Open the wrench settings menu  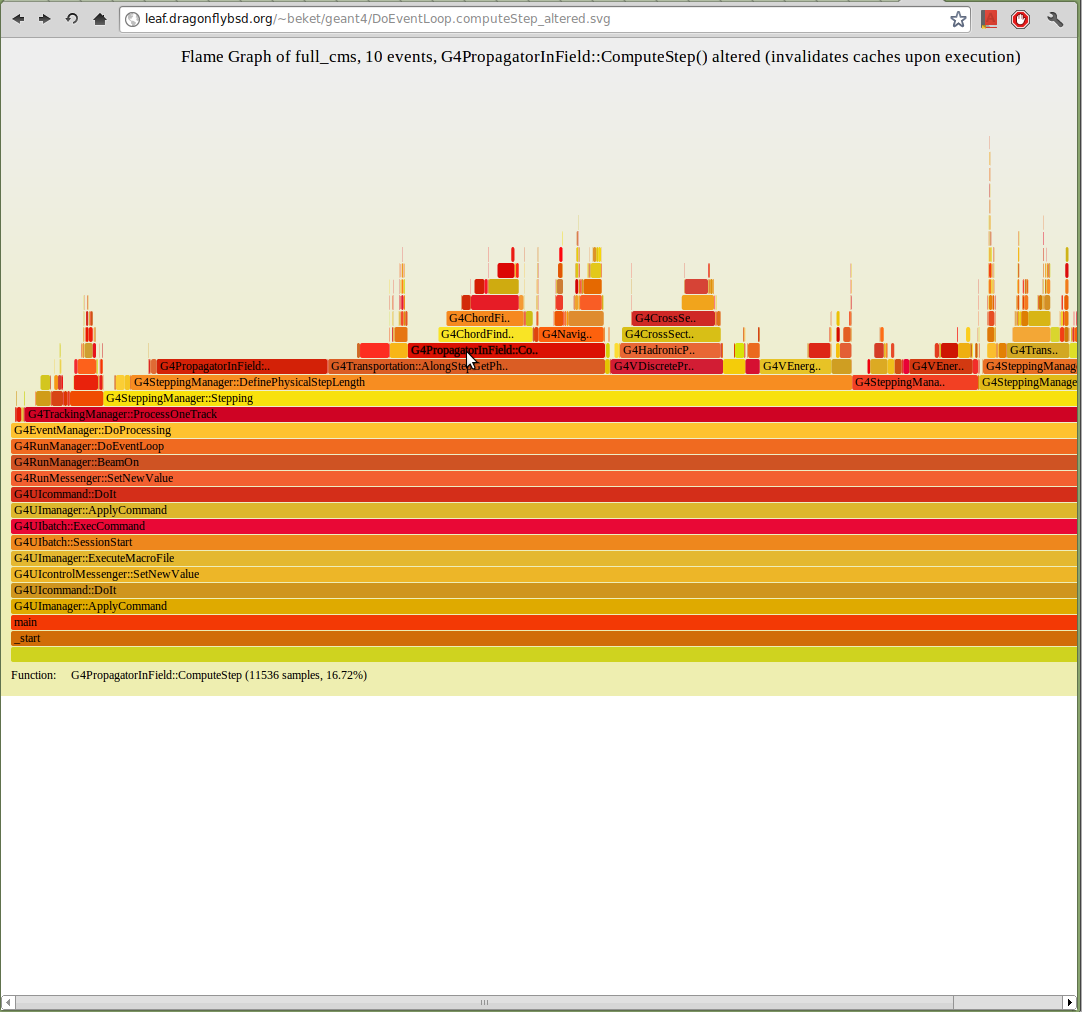tap(1055, 19)
